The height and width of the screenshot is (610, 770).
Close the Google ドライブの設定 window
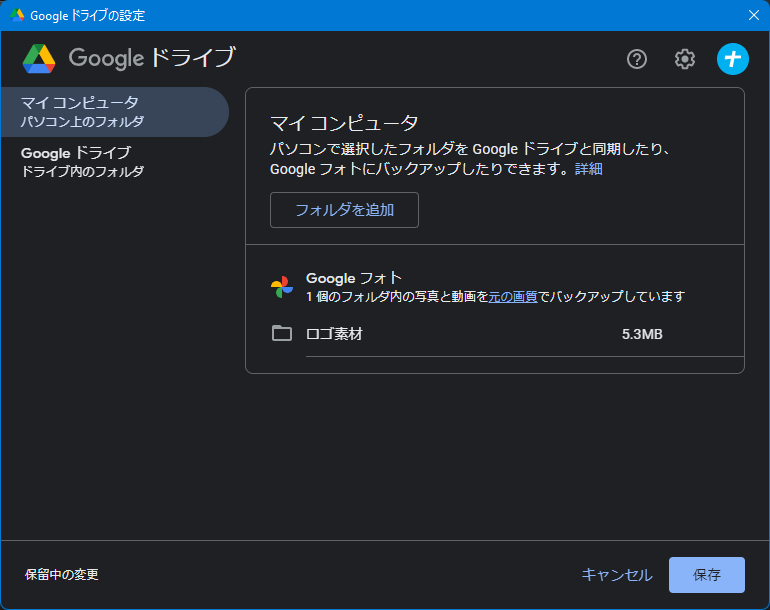tap(754, 15)
